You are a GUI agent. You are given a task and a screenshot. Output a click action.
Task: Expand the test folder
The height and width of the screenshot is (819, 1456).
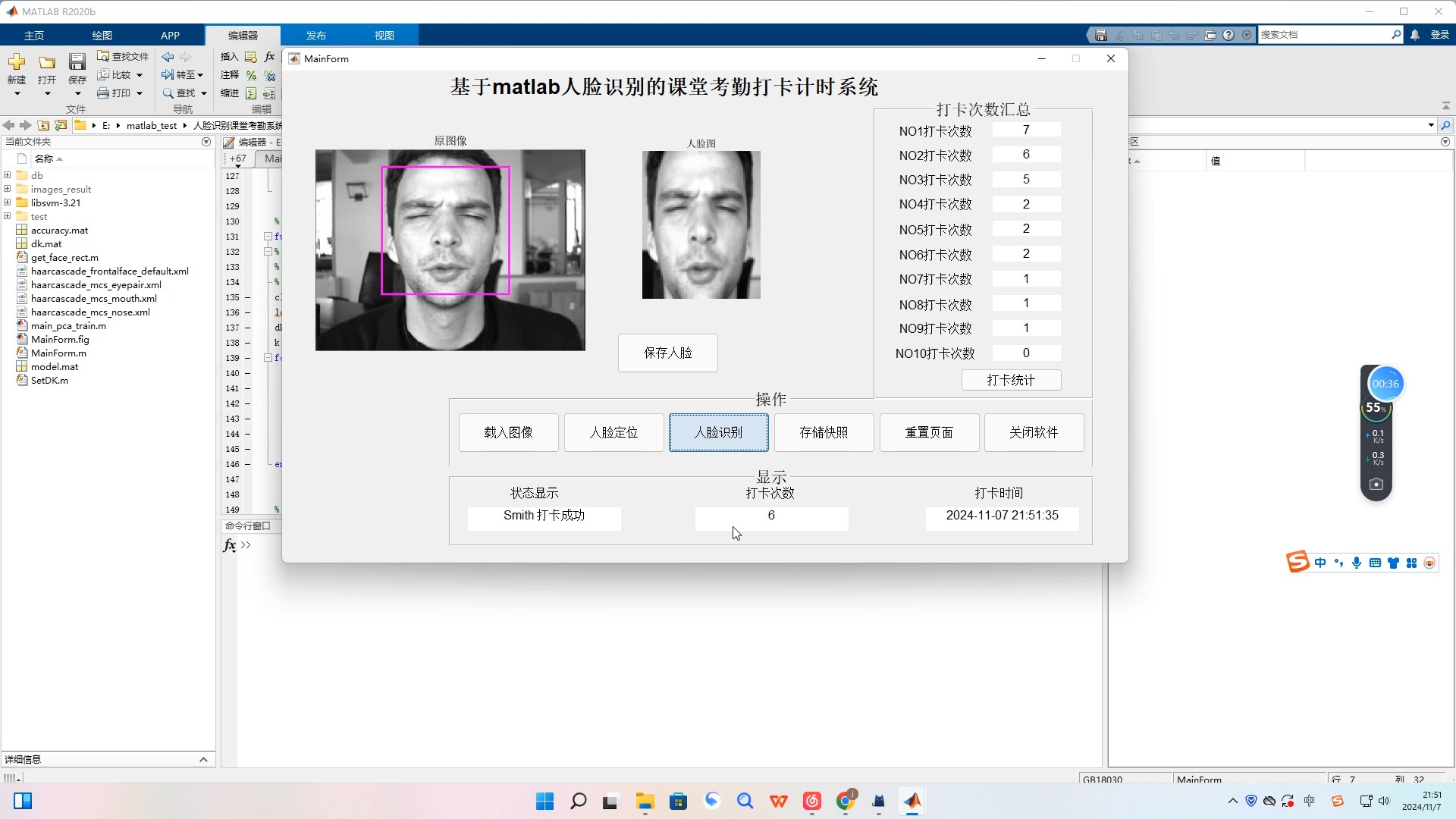[x=8, y=216]
